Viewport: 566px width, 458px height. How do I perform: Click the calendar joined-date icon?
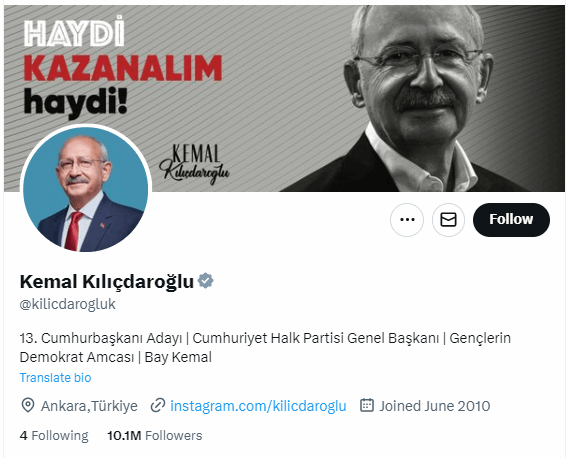[x=367, y=405]
